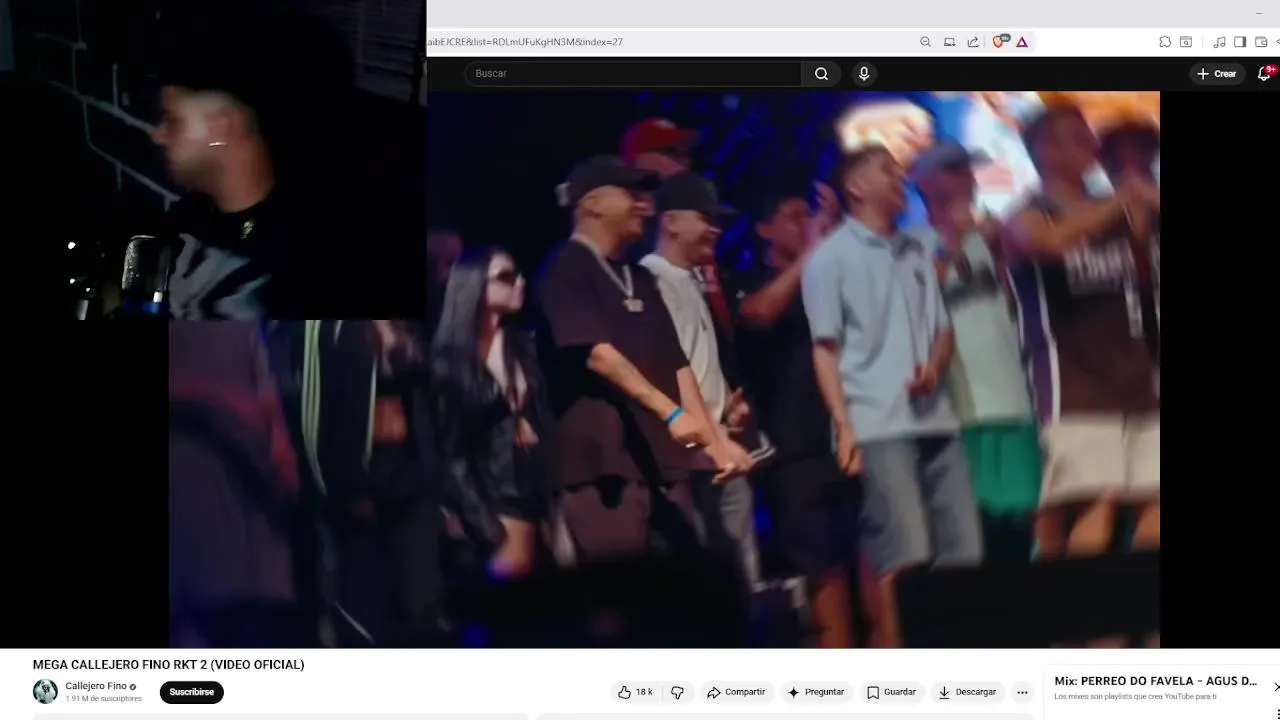Screen dimensions: 1280x720
Task: Open more actions three-dot menu
Action: coord(1022,692)
